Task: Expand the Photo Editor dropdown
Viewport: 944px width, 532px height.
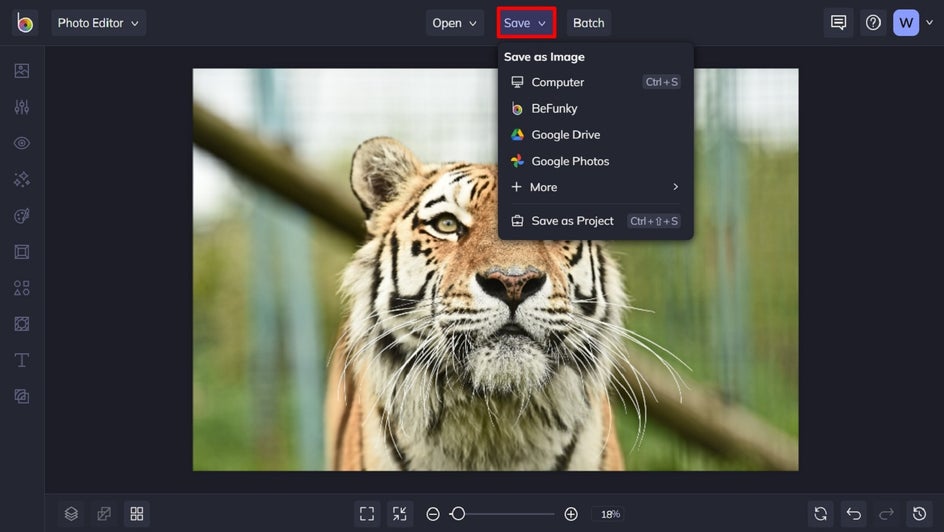Action: (98, 23)
